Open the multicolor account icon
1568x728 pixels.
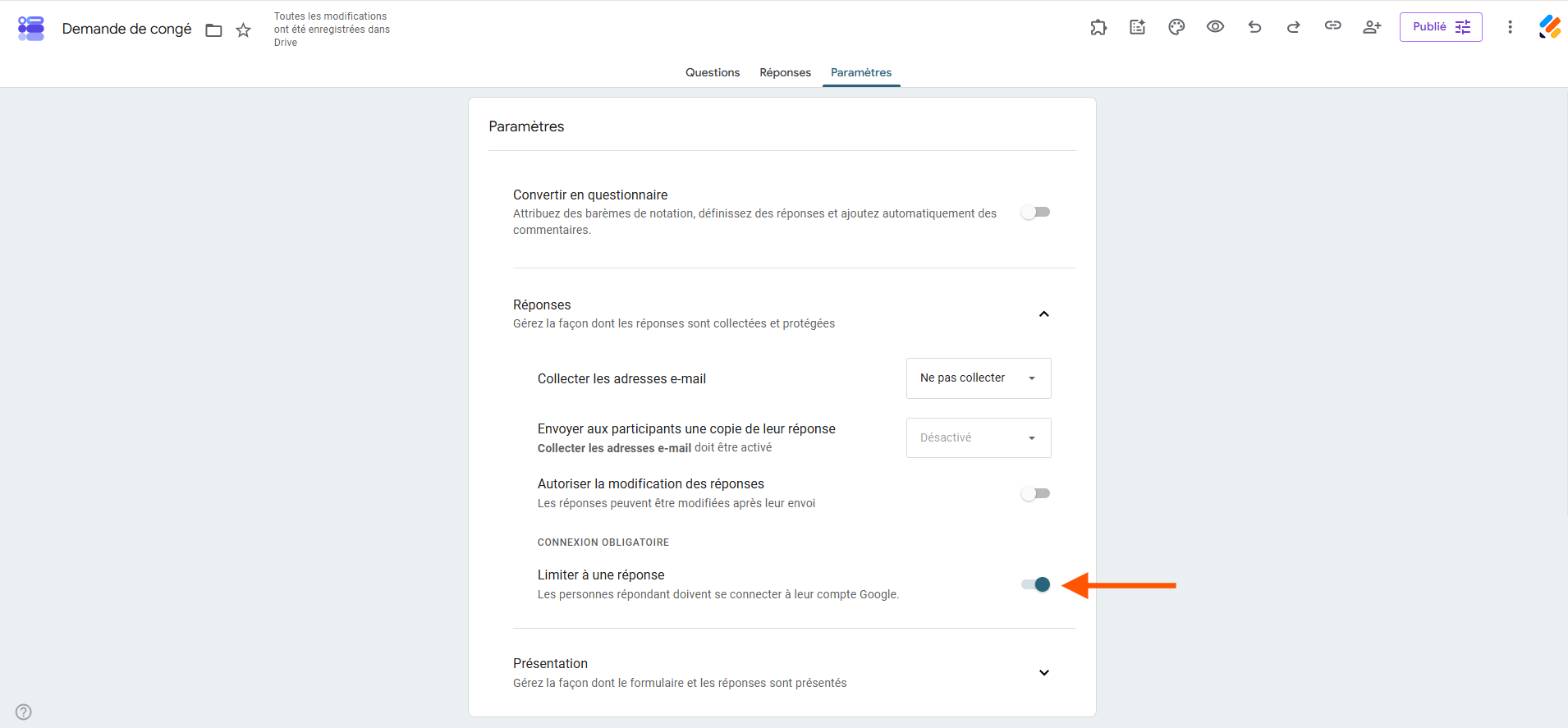1550,27
